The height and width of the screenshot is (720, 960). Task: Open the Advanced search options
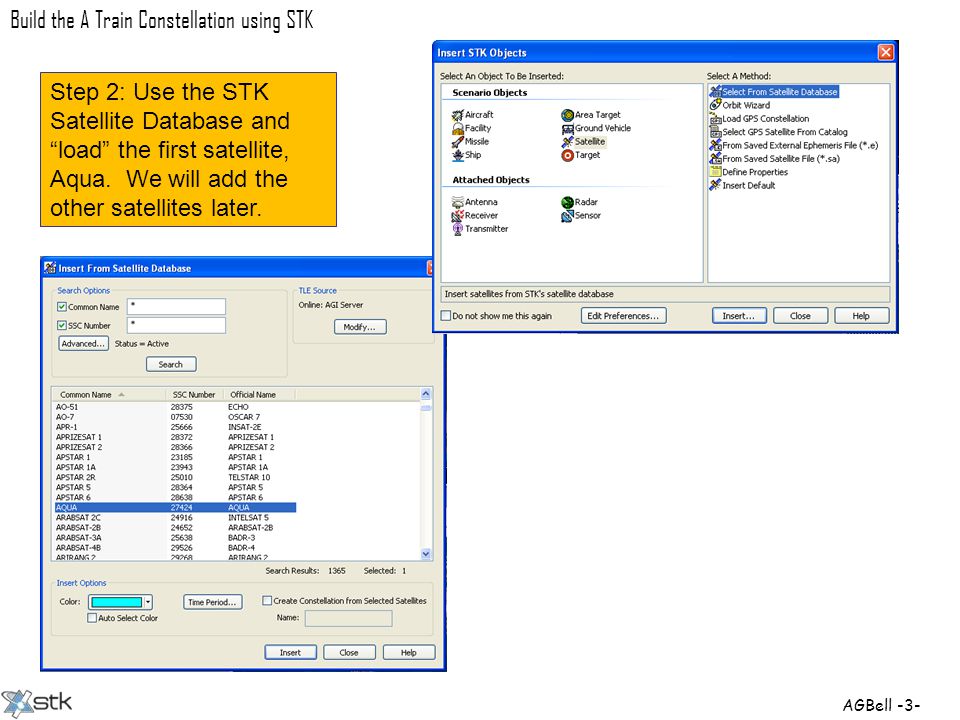click(83, 343)
